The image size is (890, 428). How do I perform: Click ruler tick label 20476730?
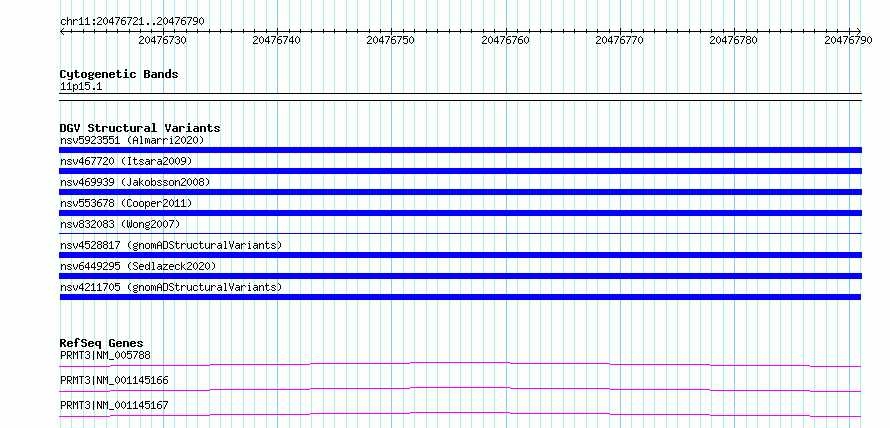pos(162,40)
